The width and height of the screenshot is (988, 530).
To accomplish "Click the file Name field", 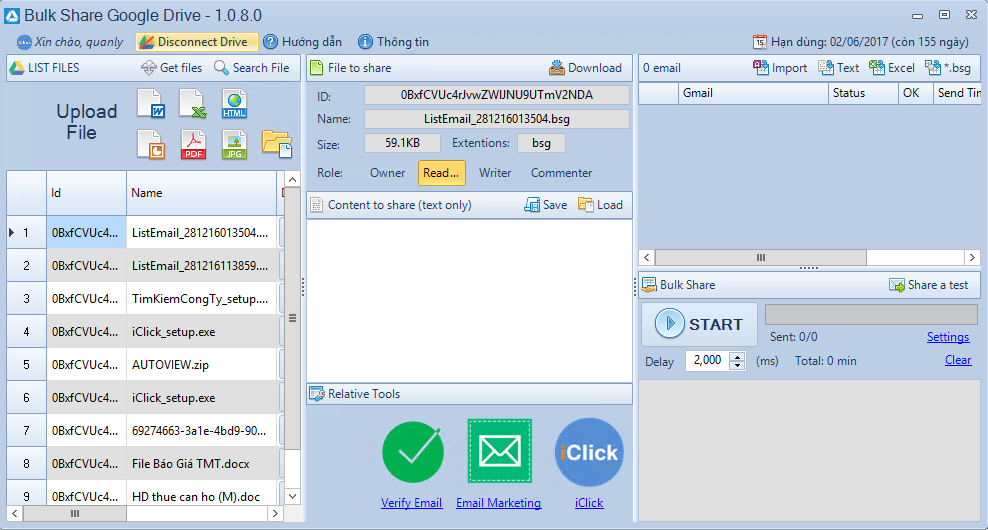I will point(497,119).
